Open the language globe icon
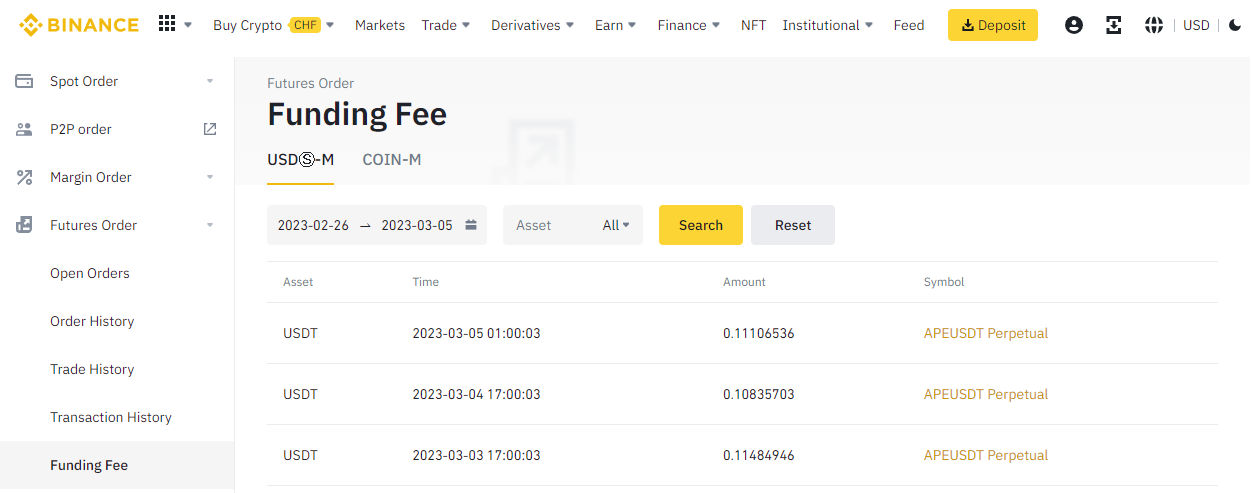 coord(1154,25)
